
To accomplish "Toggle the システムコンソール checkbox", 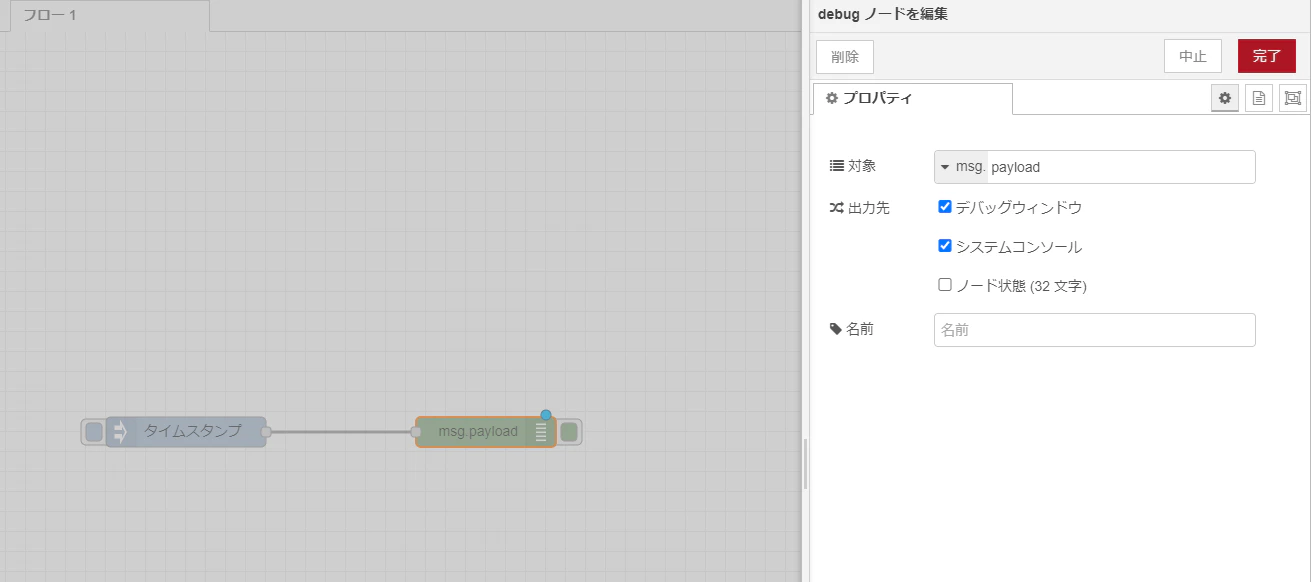I will (x=945, y=246).
